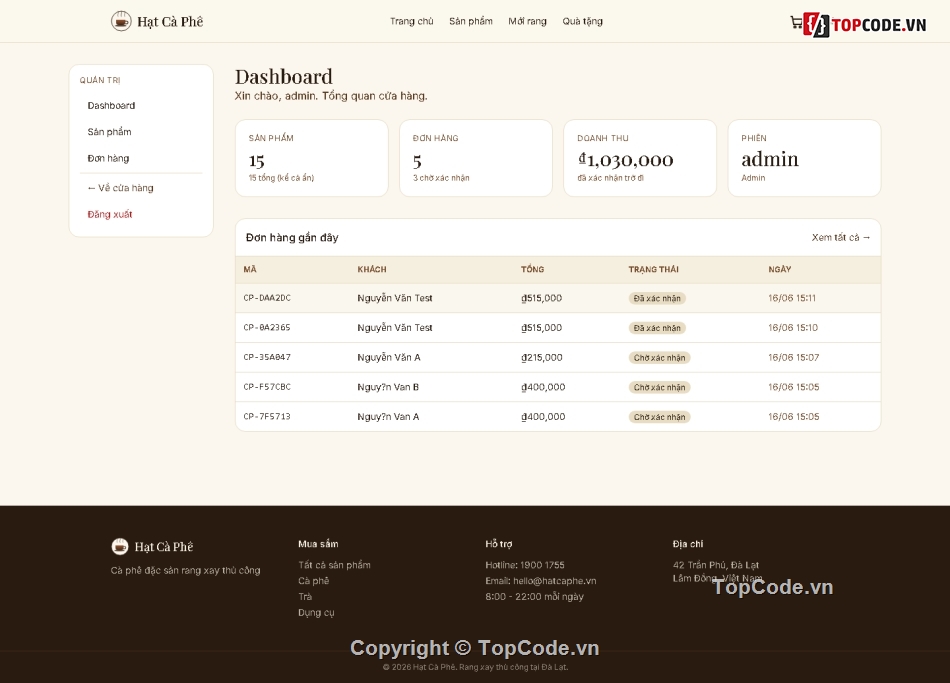Image resolution: width=950 pixels, height=683 pixels.
Task: Click customer name Nguyễn Văn A
Action: [x=388, y=358]
